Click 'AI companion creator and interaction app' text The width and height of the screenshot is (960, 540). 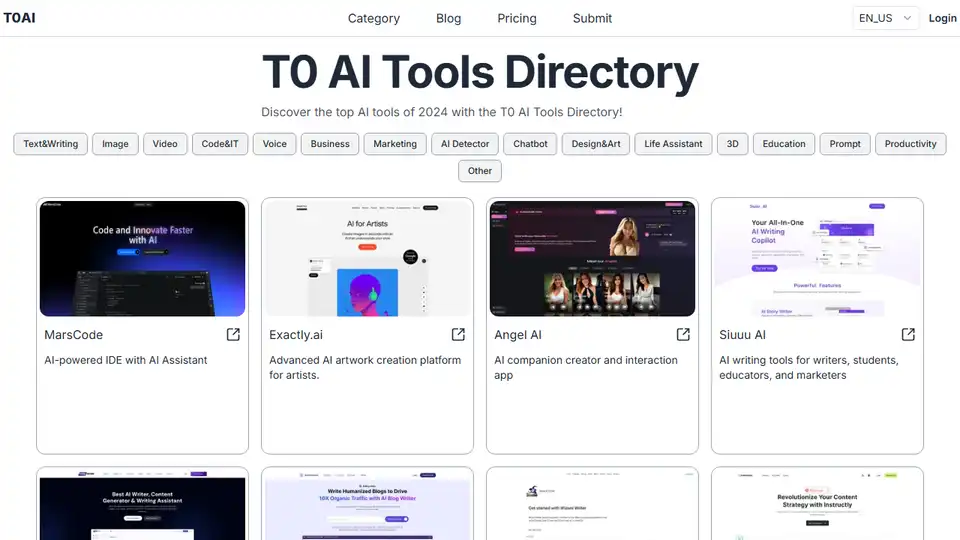tap(586, 368)
